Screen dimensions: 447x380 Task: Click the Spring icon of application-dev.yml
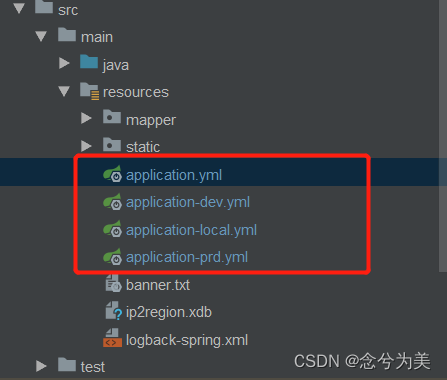point(112,201)
